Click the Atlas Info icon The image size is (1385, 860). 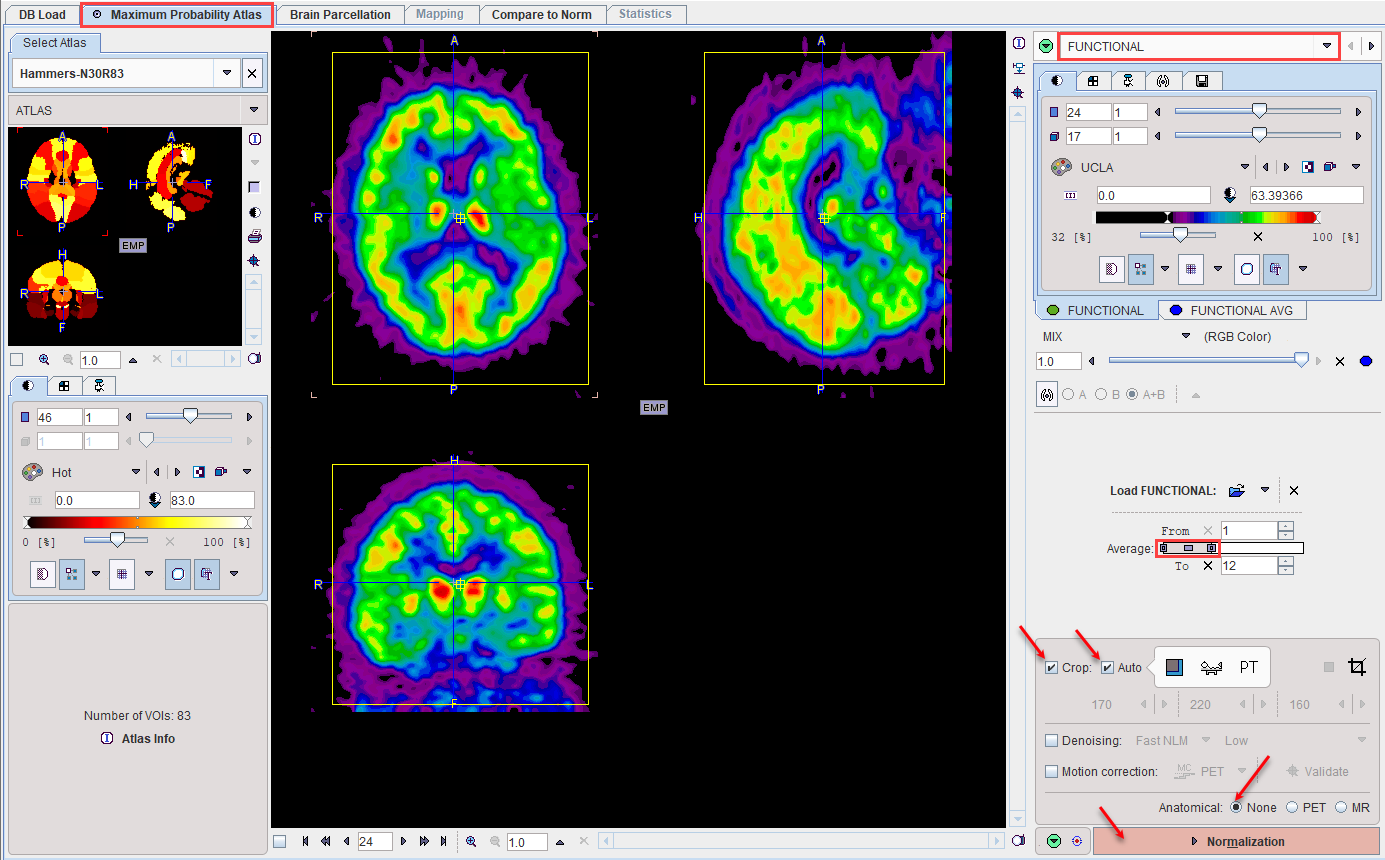108,739
